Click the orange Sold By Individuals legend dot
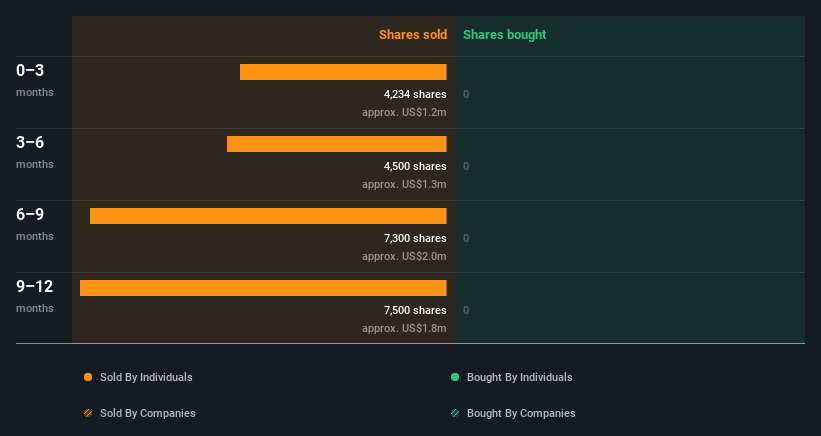Viewport: 821px width, 436px height. point(88,377)
